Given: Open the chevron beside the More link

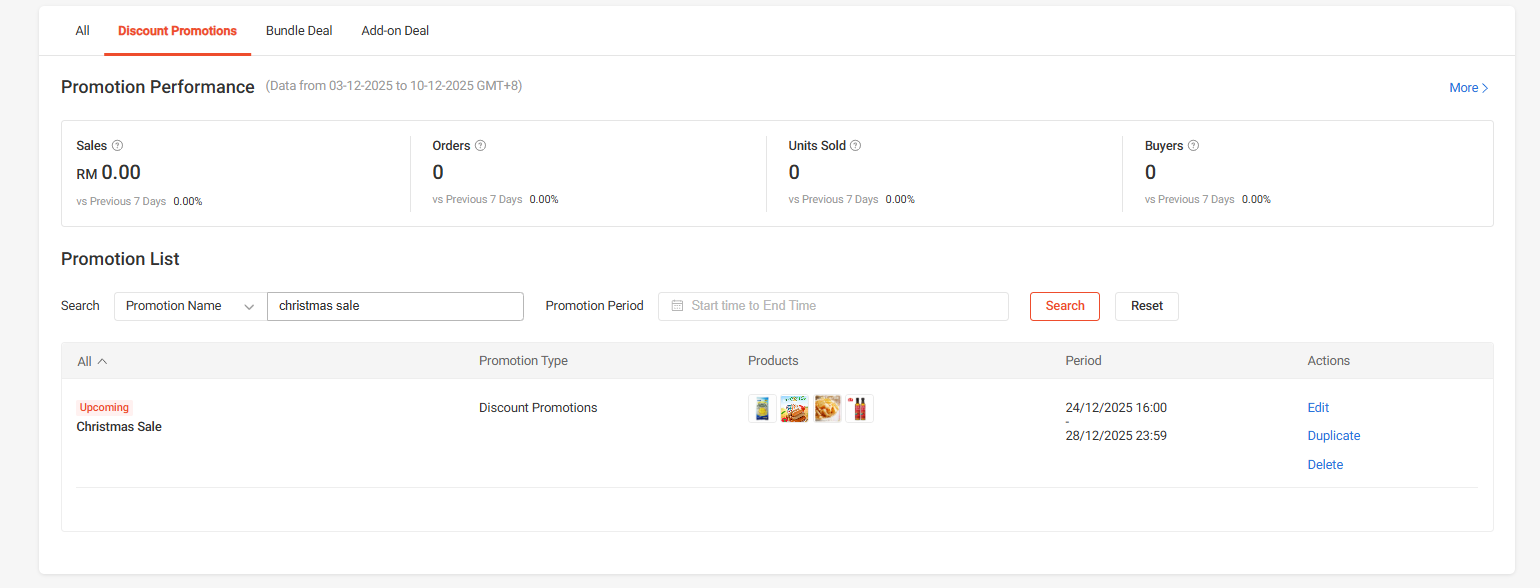Looking at the screenshot, I should (x=1486, y=87).
